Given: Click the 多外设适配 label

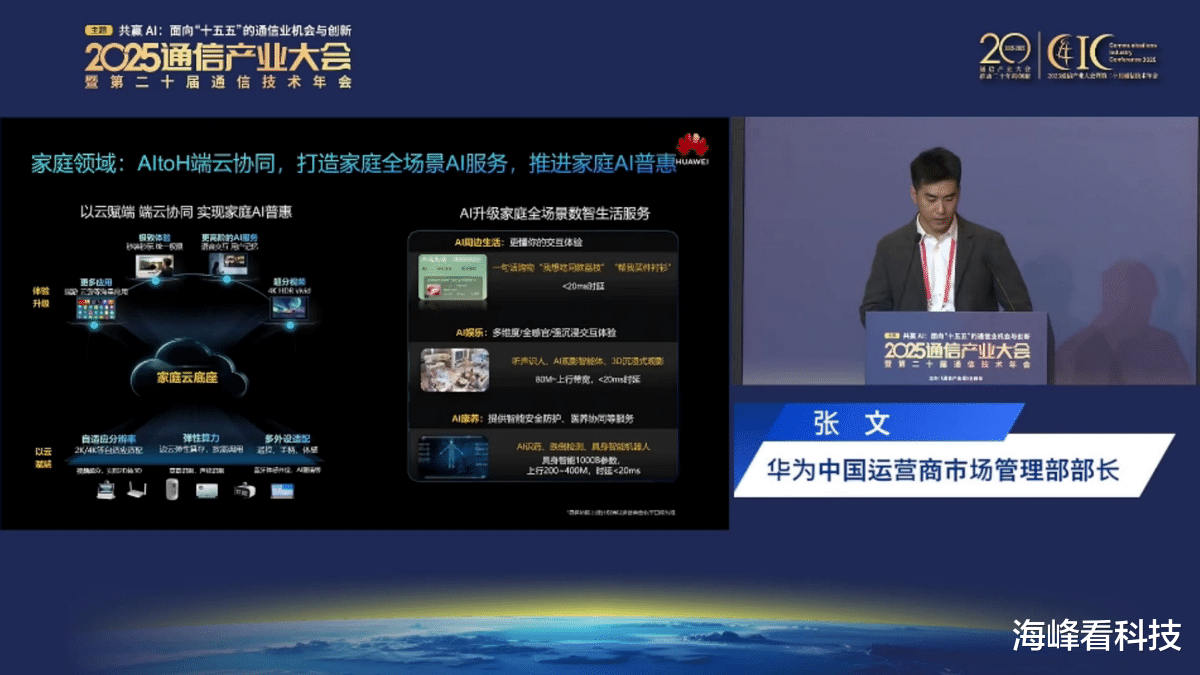Looking at the screenshot, I should (287, 438).
